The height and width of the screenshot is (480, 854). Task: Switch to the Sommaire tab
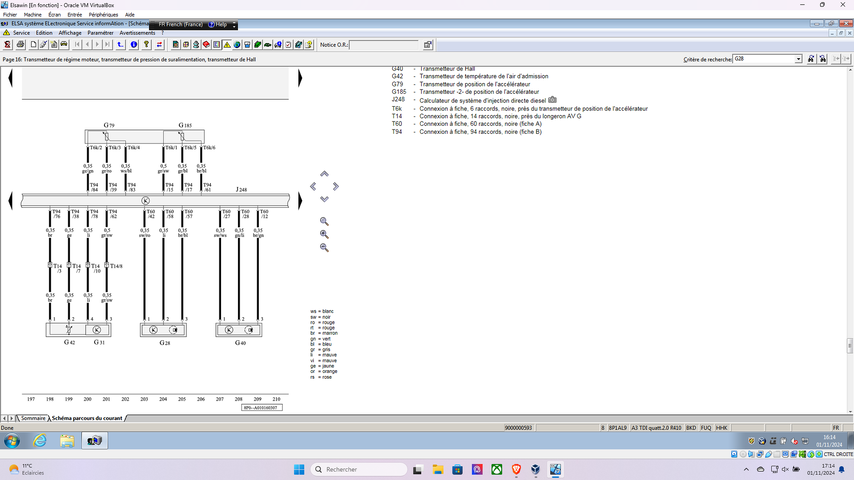coord(33,418)
